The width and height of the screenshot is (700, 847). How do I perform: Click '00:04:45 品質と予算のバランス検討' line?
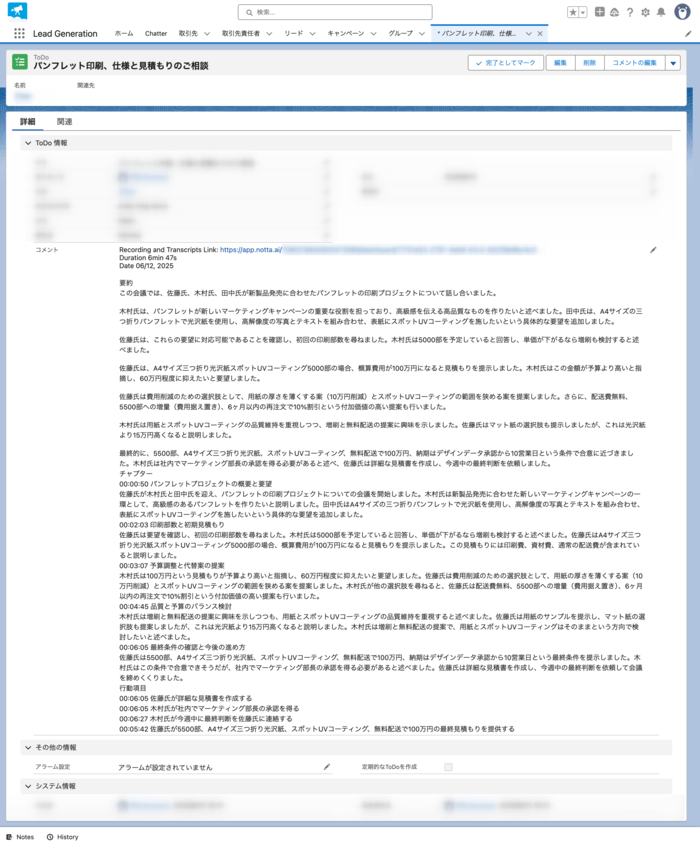pos(175,606)
